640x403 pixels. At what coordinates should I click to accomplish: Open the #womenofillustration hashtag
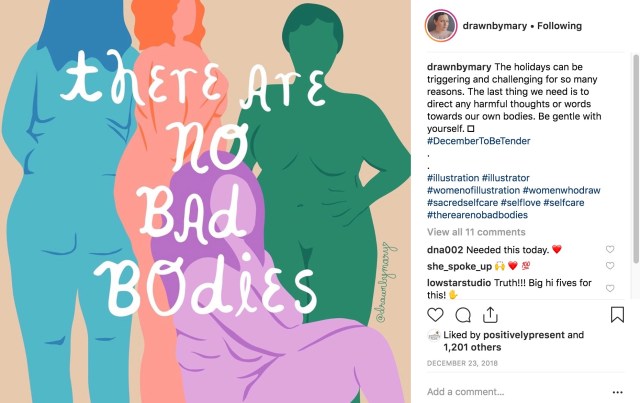click(473, 190)
